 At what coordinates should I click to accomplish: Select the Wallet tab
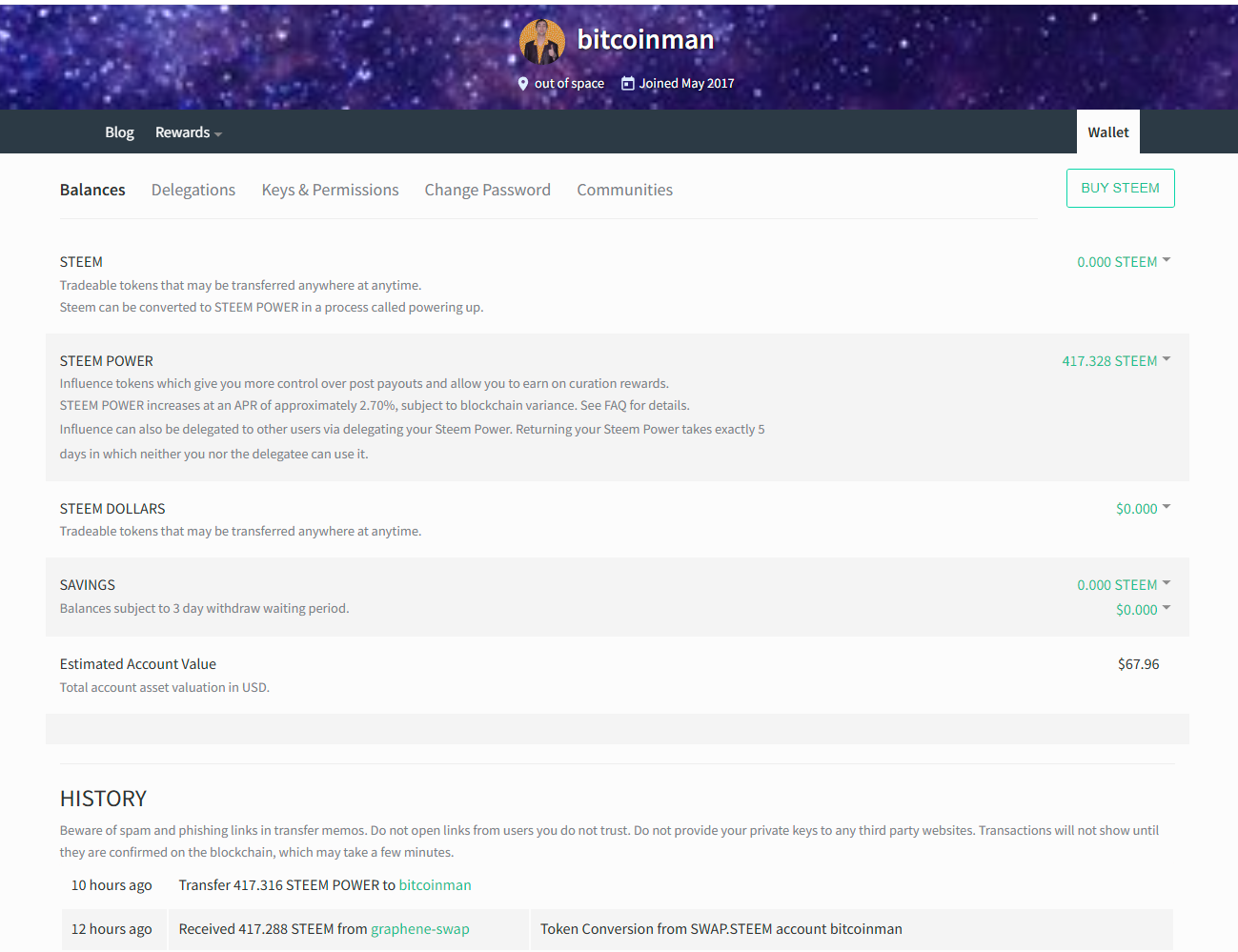click(x=1107, y=132)
